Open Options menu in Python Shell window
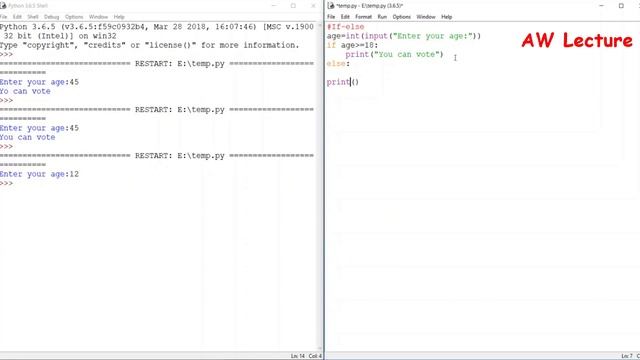Viewport: 640px width, 360px height. coord(74,17)
